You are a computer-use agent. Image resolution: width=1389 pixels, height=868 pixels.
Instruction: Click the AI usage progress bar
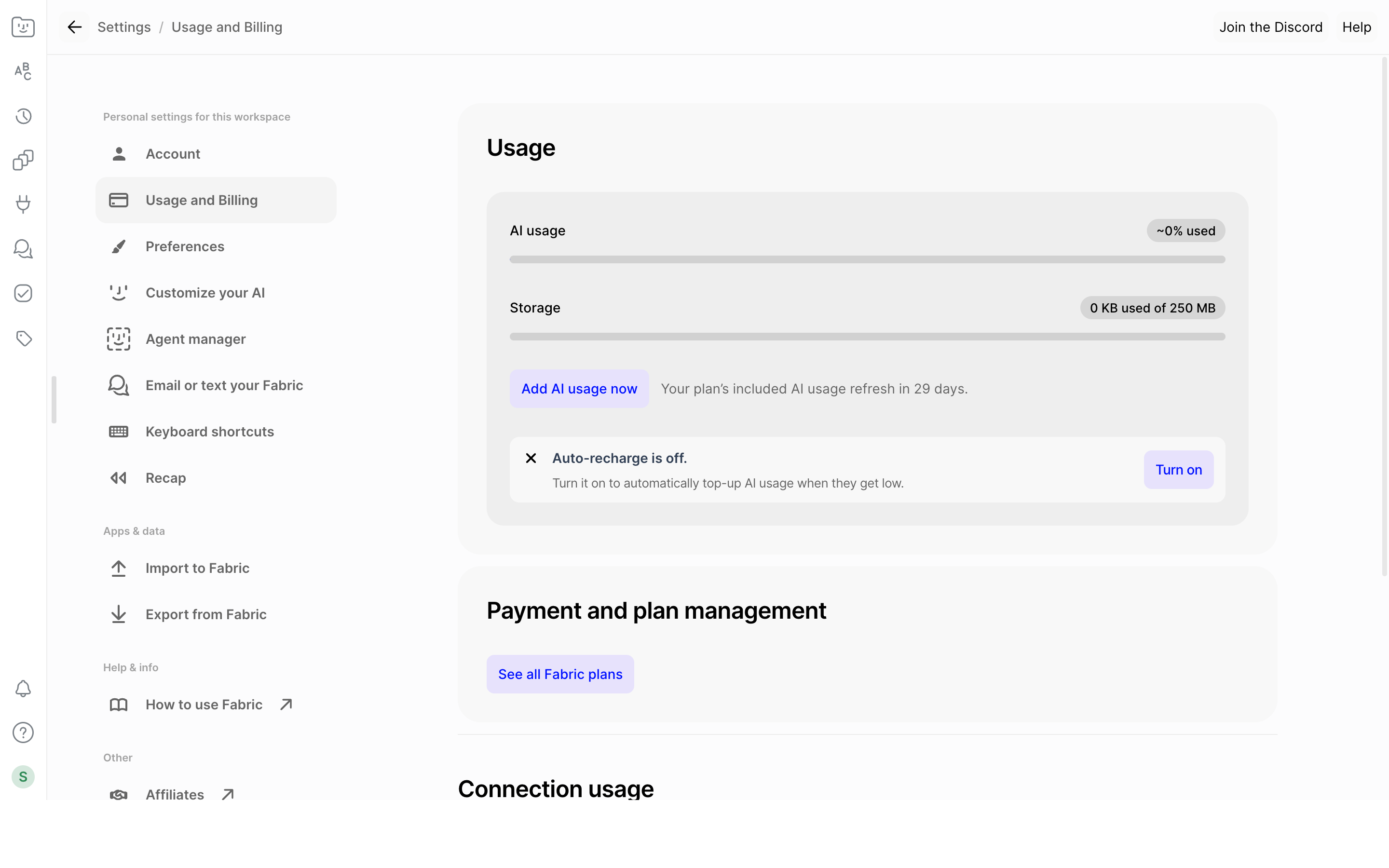coord(867,259)
